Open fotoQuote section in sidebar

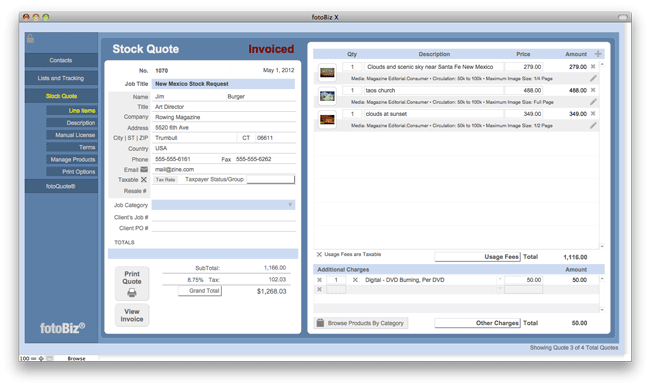(x=61, y=186)
